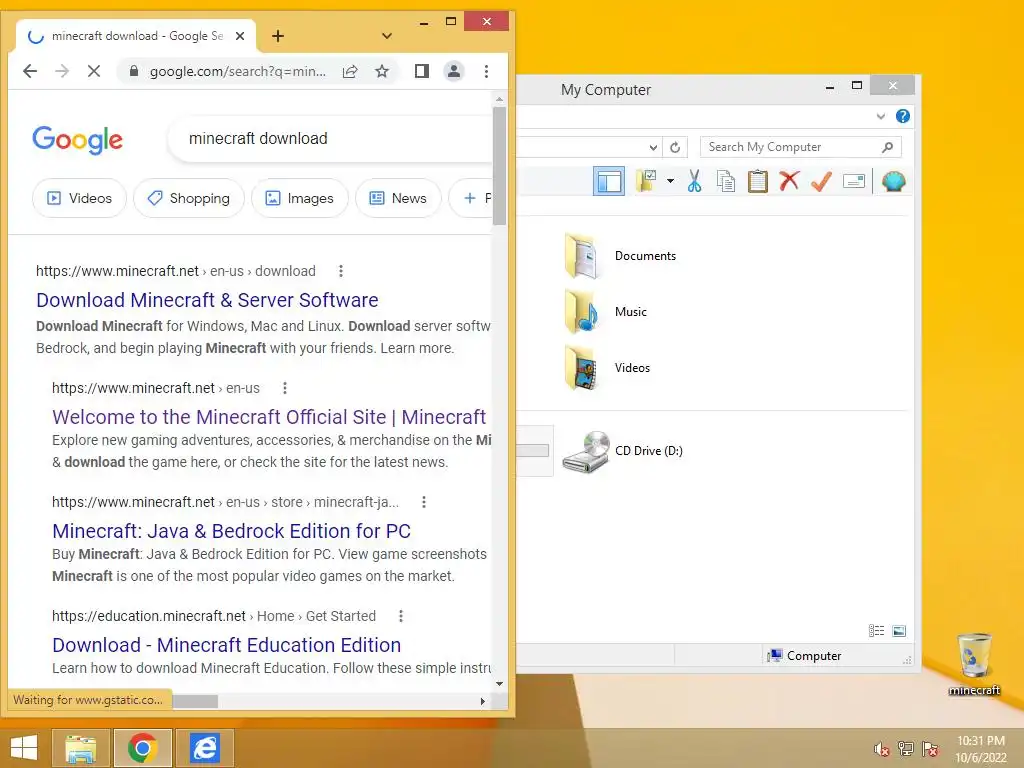Click the Copy pages icon in My Computer
Viewport: 1024px width, 768px height.
[x=726, y=181]
